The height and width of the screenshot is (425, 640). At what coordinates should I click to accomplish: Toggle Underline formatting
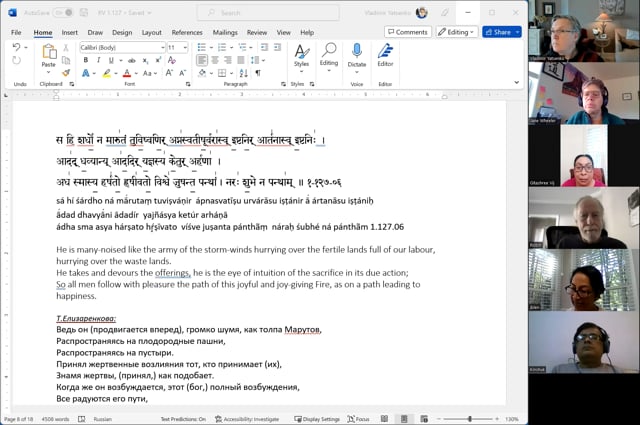(x=111, y=60)
